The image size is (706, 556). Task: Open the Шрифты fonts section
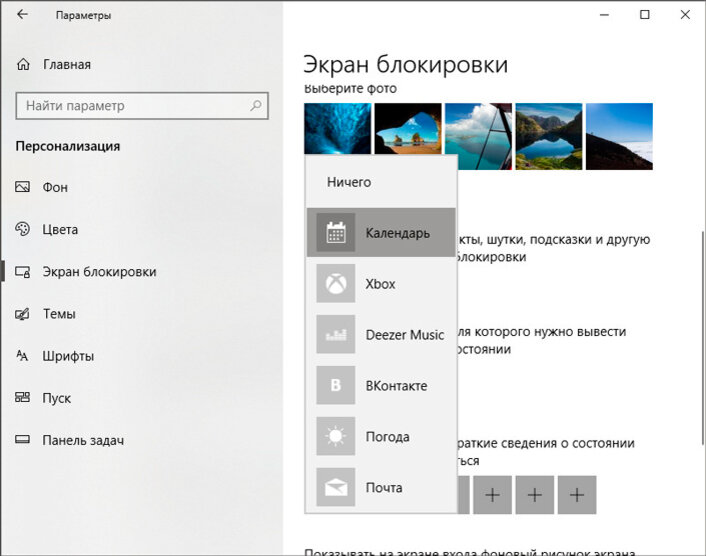pyautogui.click(x=68, y=356)
